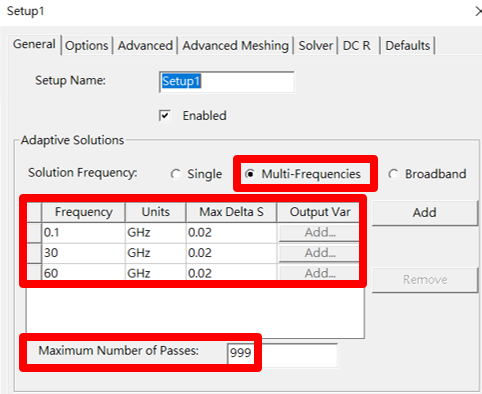Click the 60 frequency cell
Image resolution: width=482 pixels, height=394 pixels.
(x=83, y=273)
